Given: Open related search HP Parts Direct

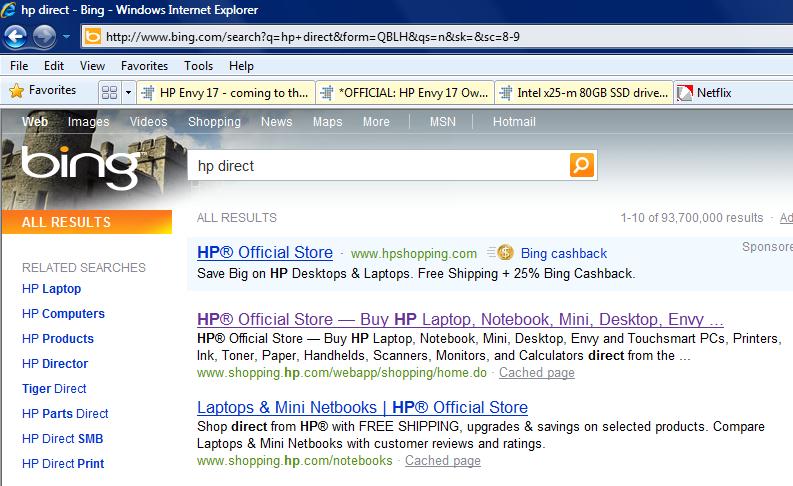Looking at the screenshot, I should tap(65, 413).
